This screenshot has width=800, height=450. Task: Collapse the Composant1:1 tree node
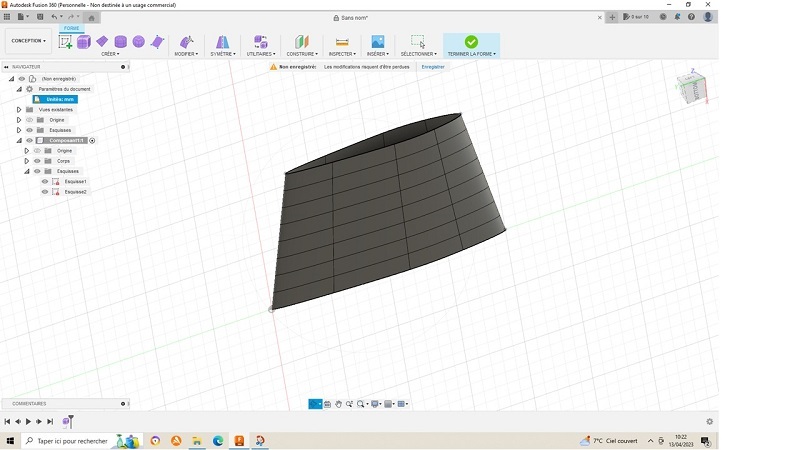coord(19,141)
